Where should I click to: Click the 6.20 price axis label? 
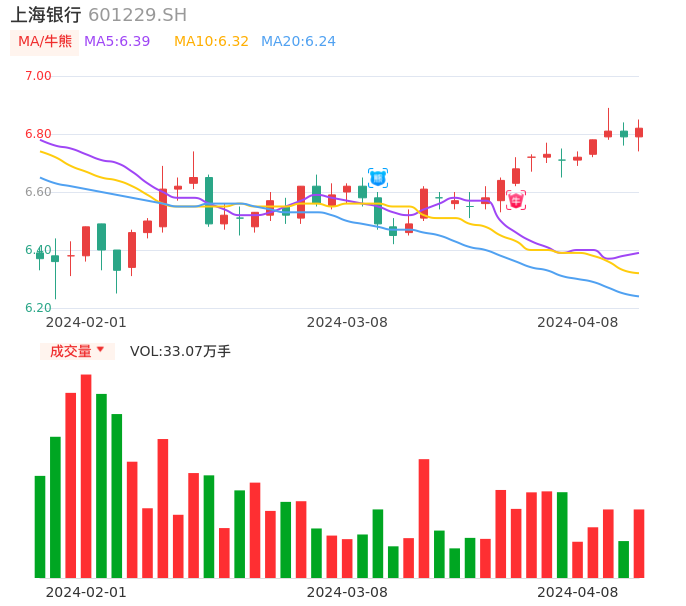[38, 308]
